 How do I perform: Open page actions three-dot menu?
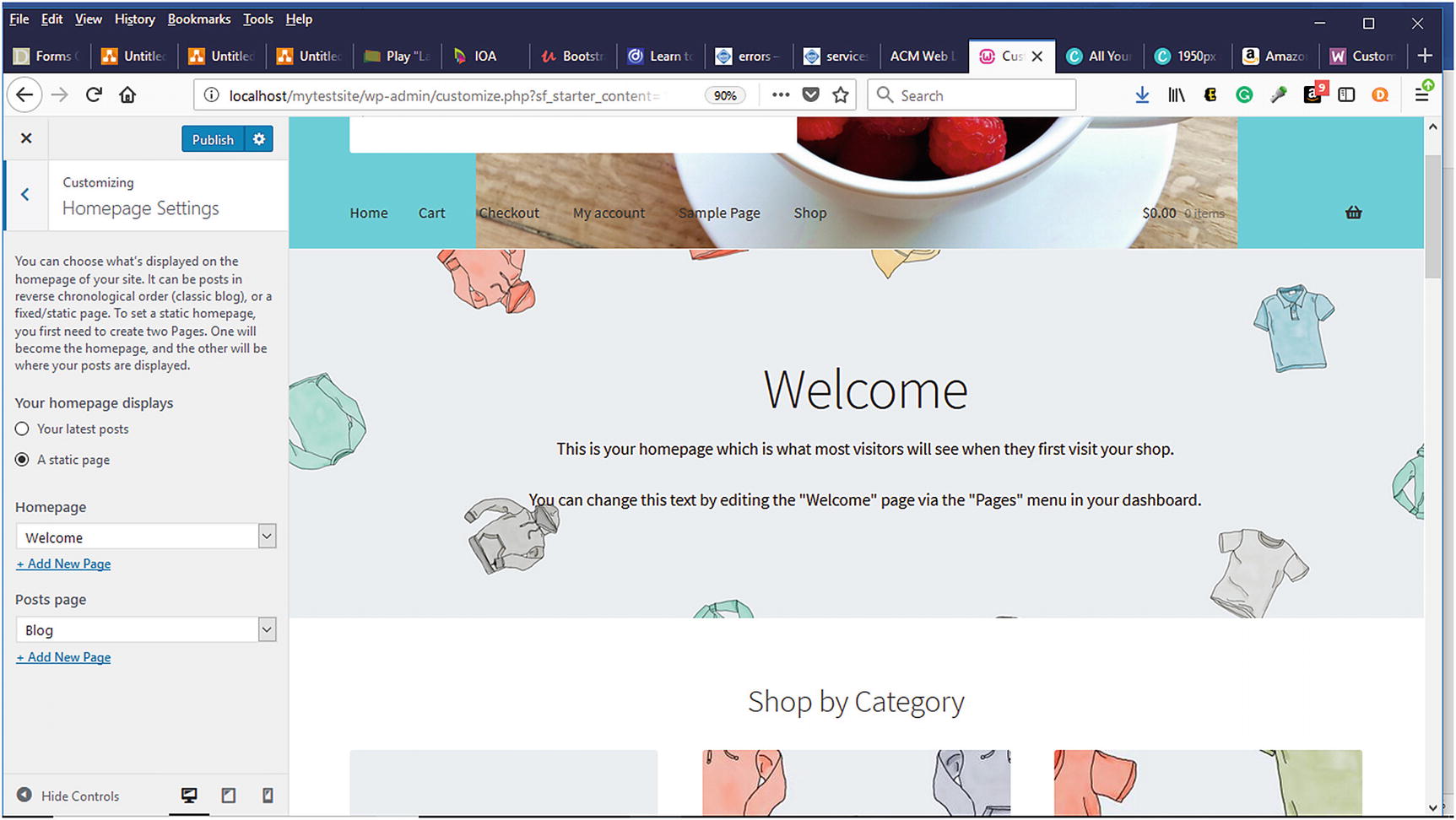781,94
